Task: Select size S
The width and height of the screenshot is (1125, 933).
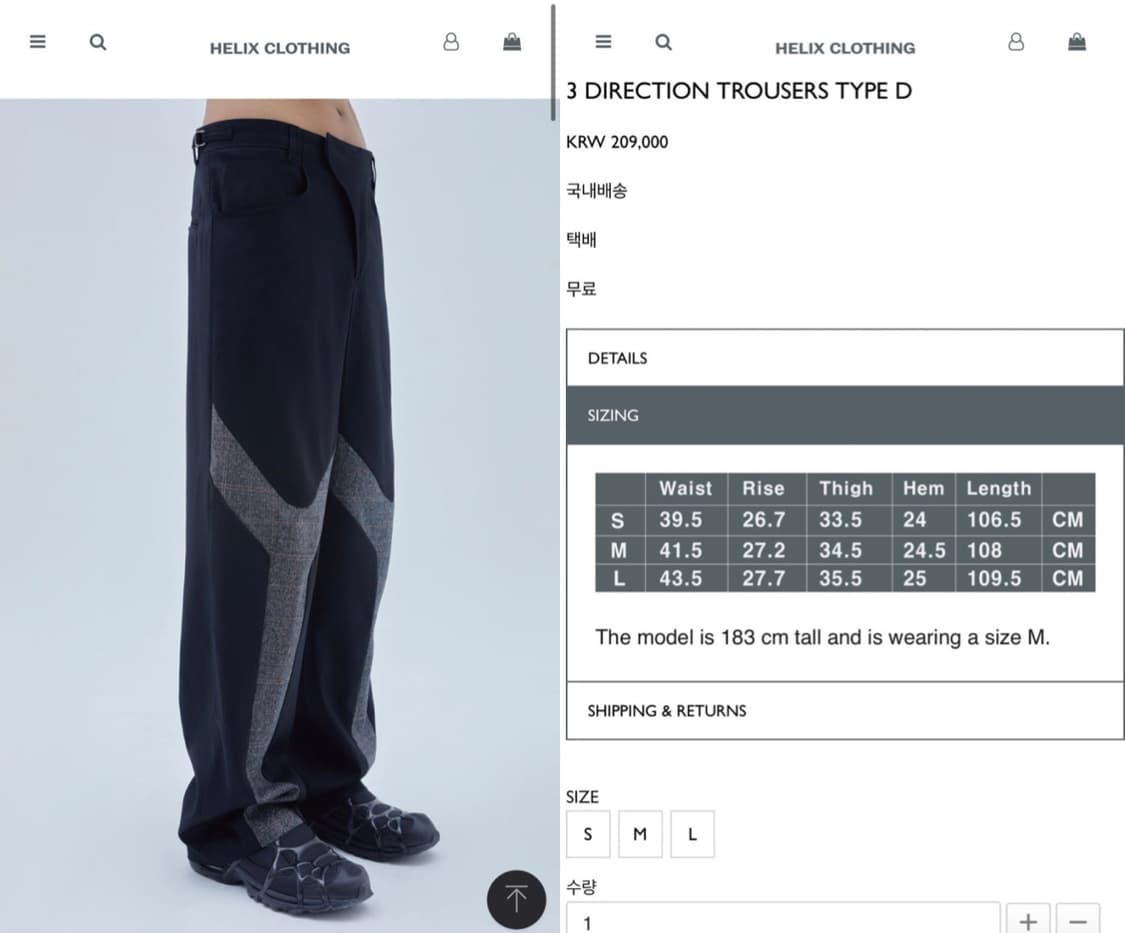Action: 588,834
